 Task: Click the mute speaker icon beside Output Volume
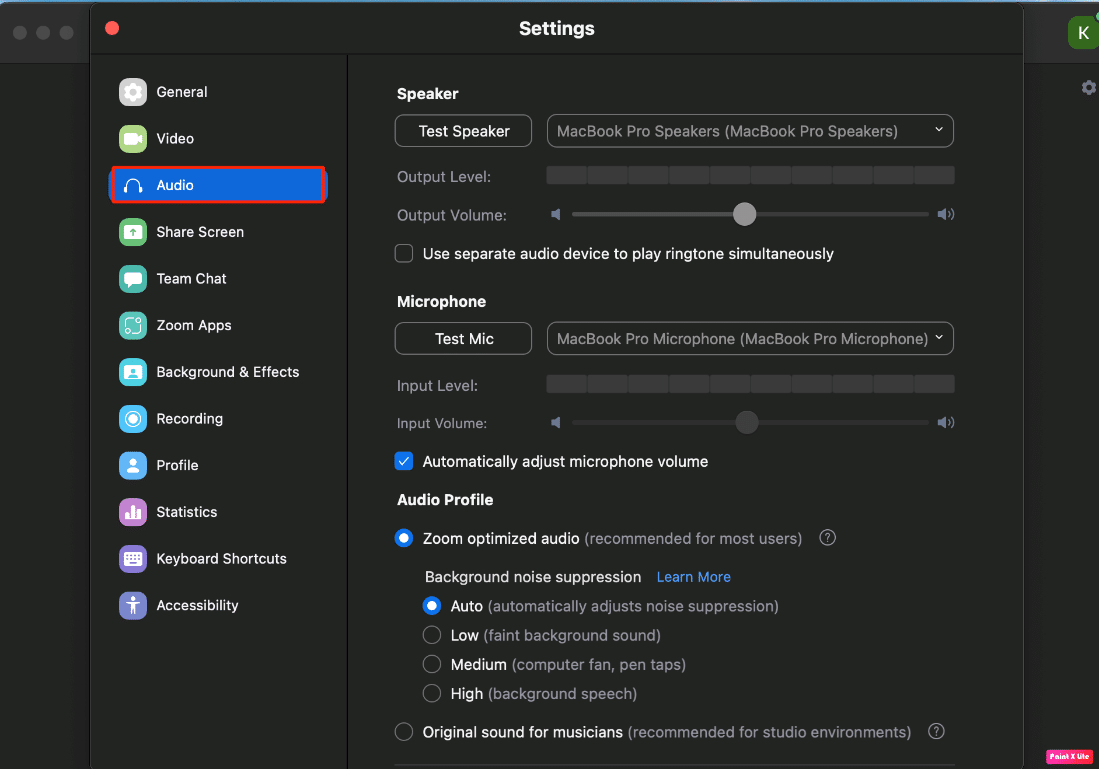pos(556,215)
